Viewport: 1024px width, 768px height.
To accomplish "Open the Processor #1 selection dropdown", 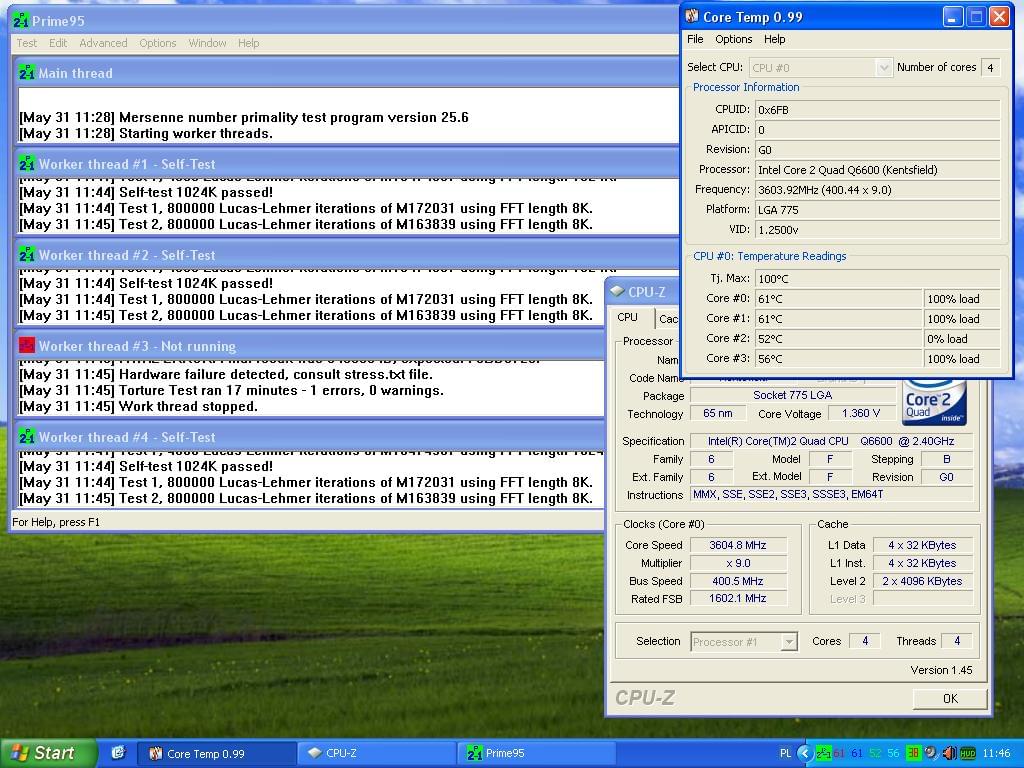I will coord(789,642).
